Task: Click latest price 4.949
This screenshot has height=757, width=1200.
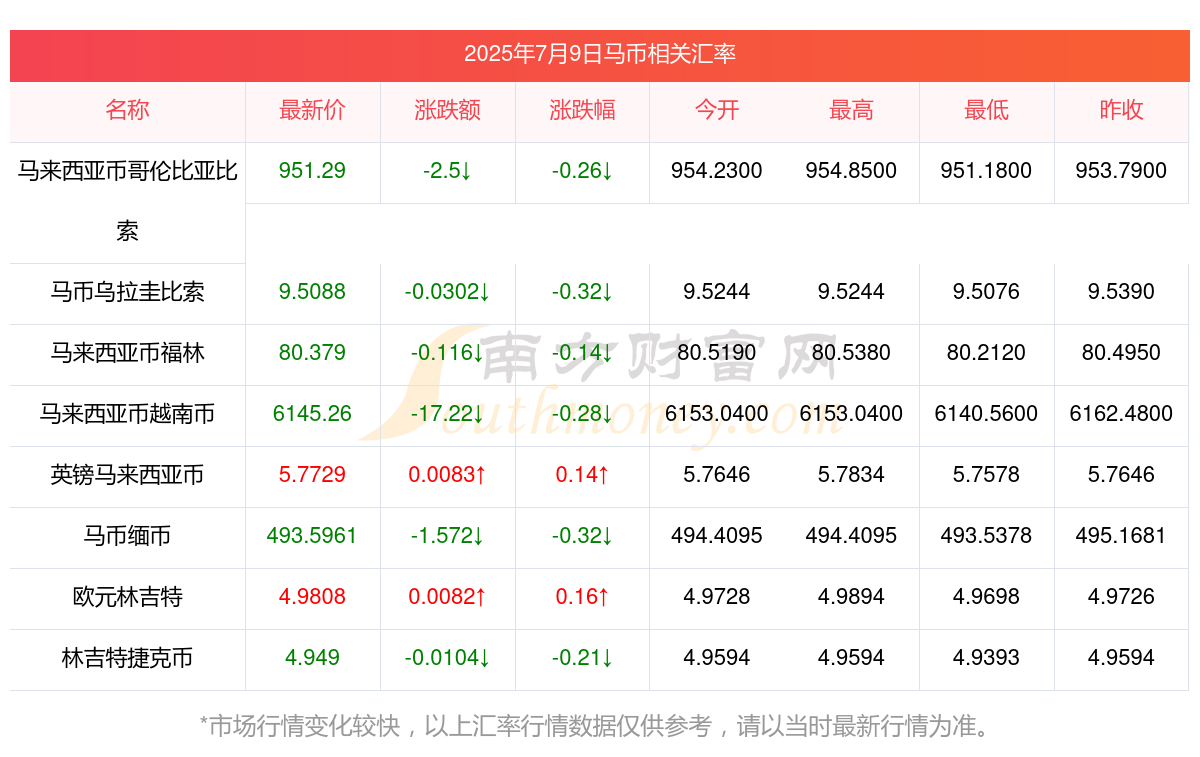Action: coord(313,658)
